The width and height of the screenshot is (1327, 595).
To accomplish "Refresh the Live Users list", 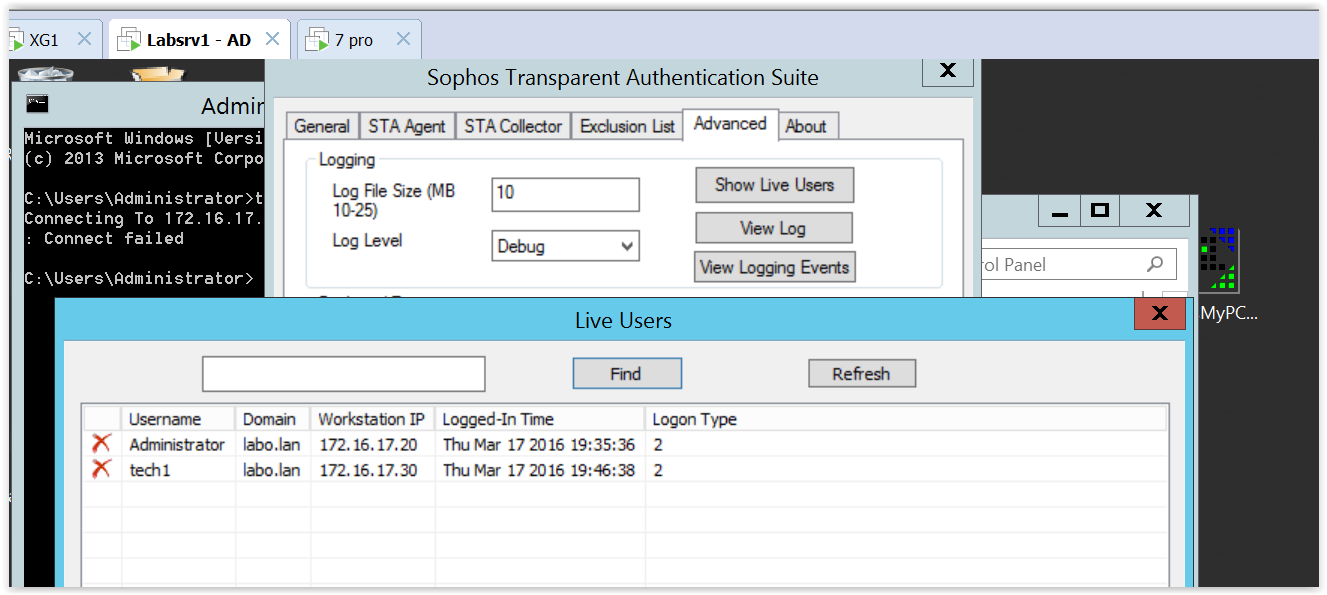I will (862, 374).
